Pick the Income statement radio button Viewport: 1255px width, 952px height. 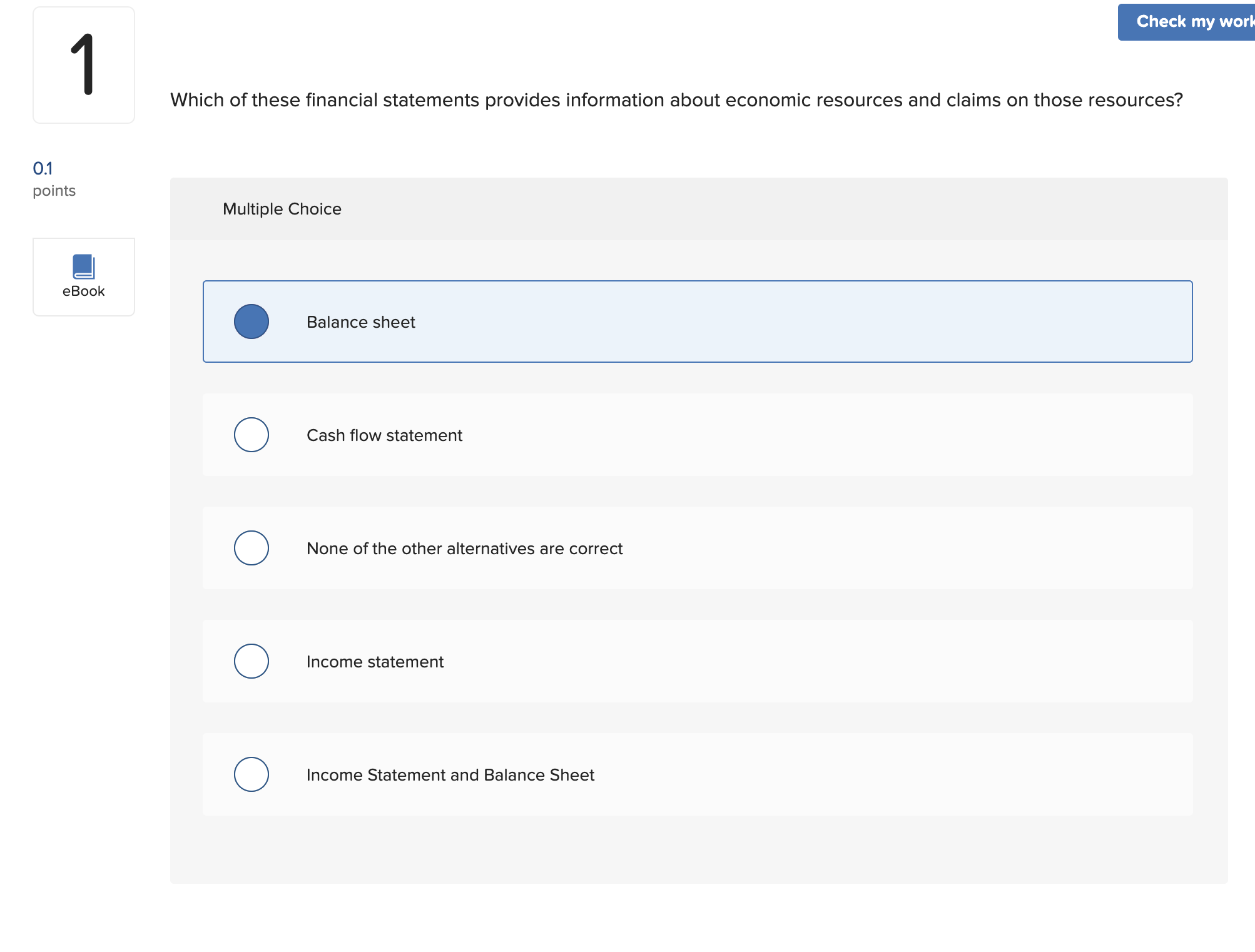coord(252,661)
